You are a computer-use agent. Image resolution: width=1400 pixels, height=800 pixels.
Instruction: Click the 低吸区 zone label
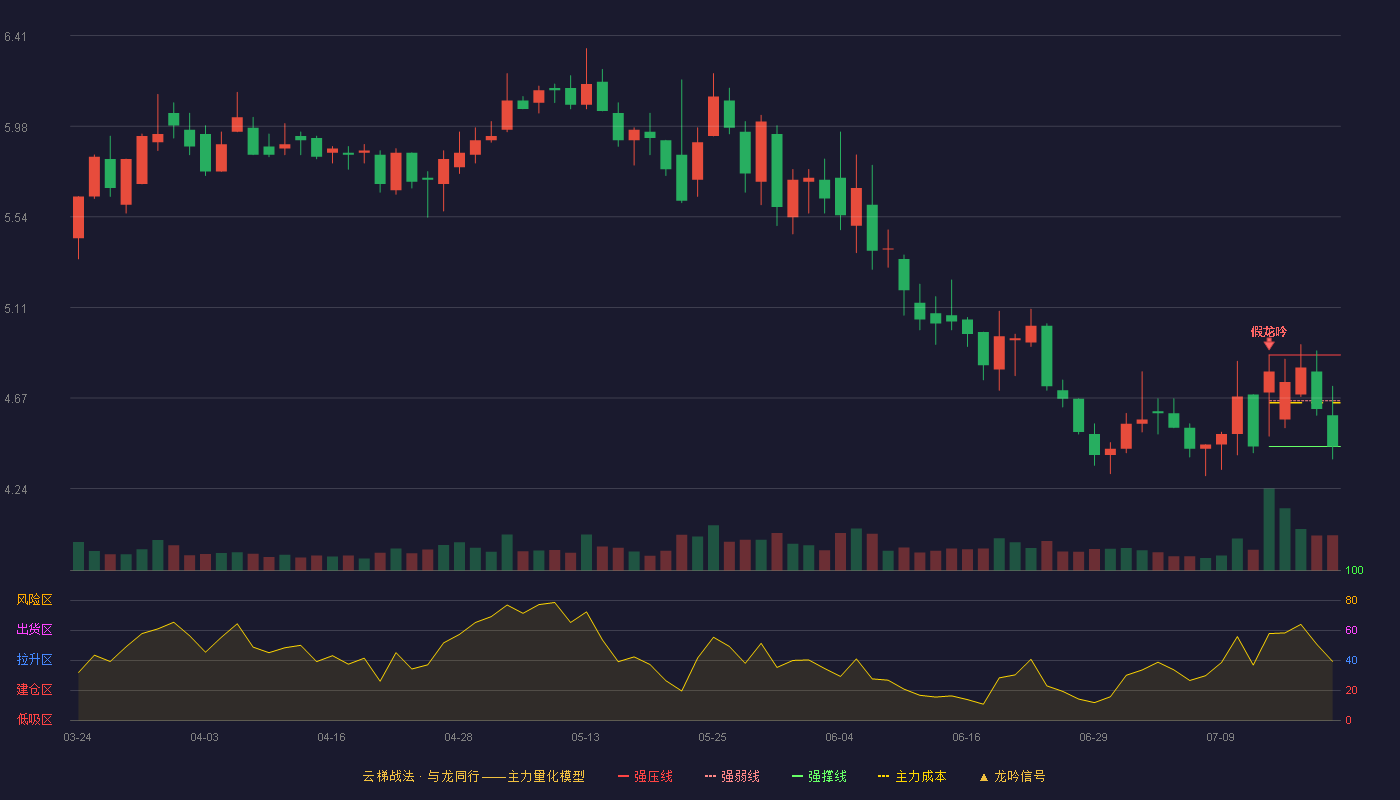(x=34, y=720)
